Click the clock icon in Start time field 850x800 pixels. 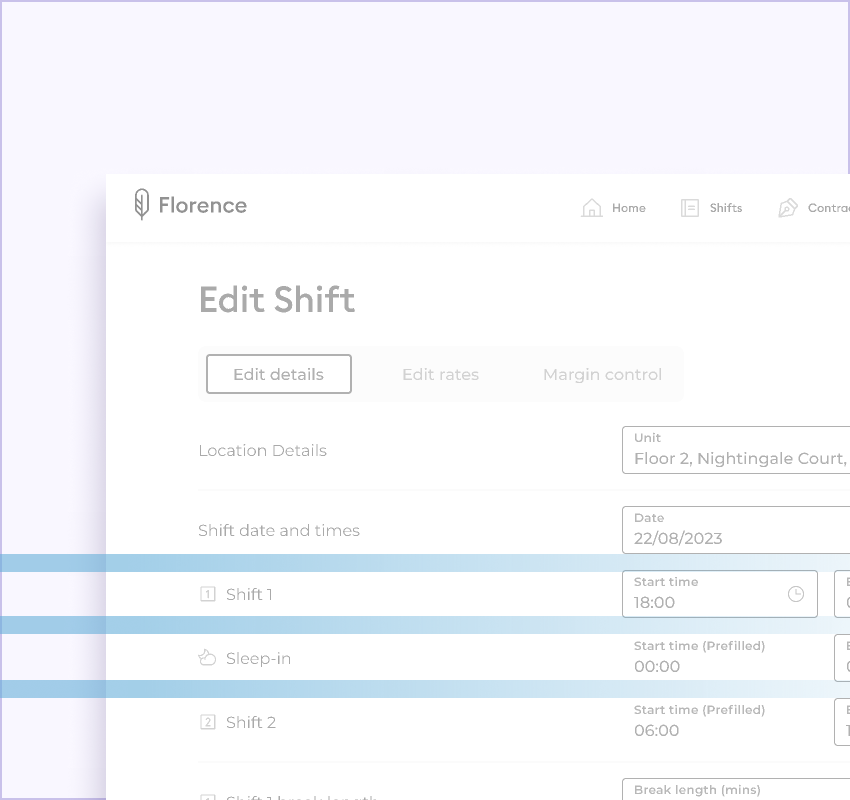coord(795,594)
